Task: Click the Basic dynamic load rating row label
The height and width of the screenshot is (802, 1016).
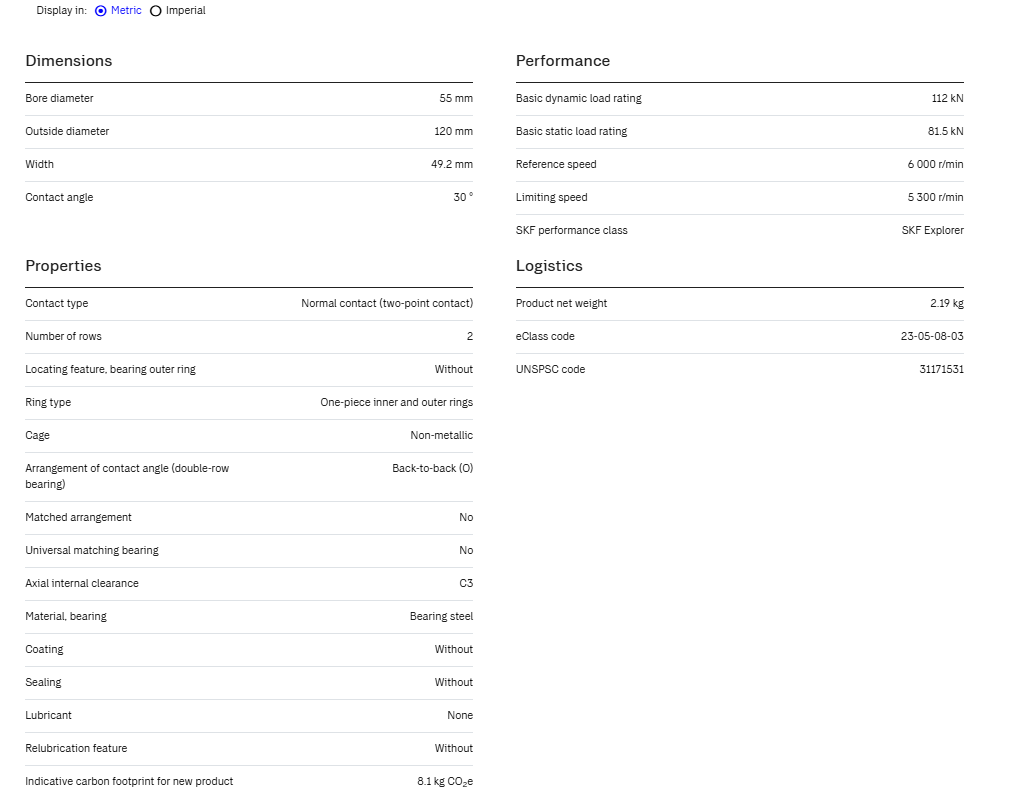Action: [x=579, y=98]
